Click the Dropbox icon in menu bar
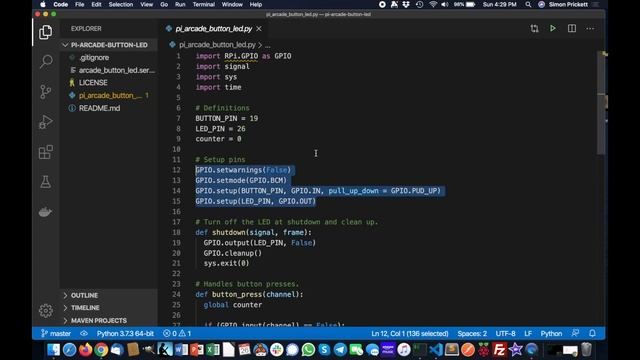 tap(406, 4)
